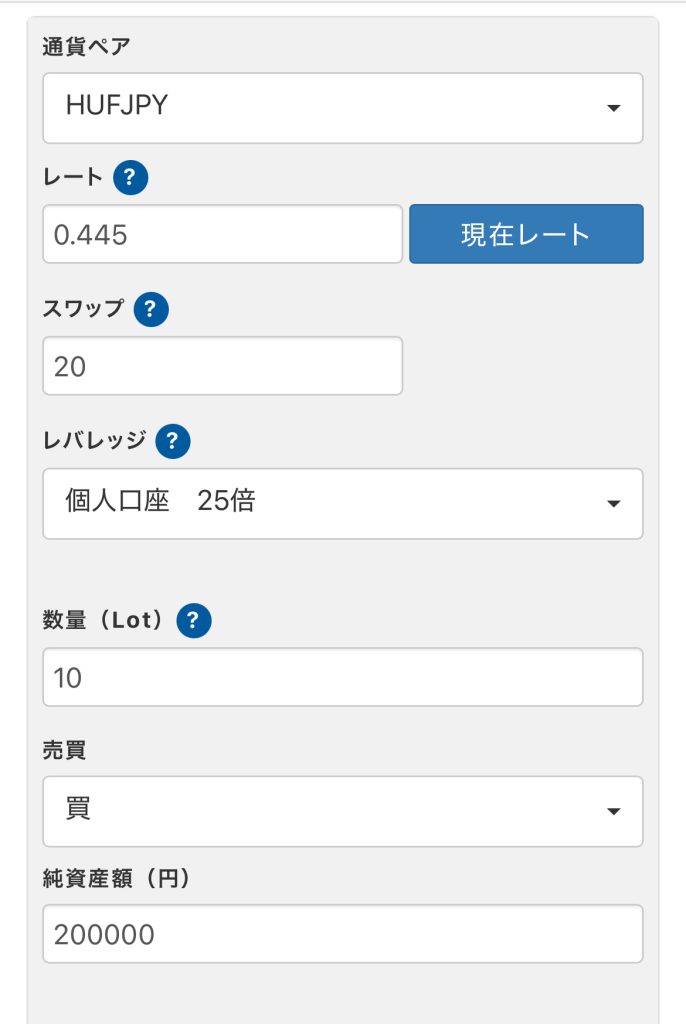Click the 現在レート button
The image size is (686, 1024).
526,234
